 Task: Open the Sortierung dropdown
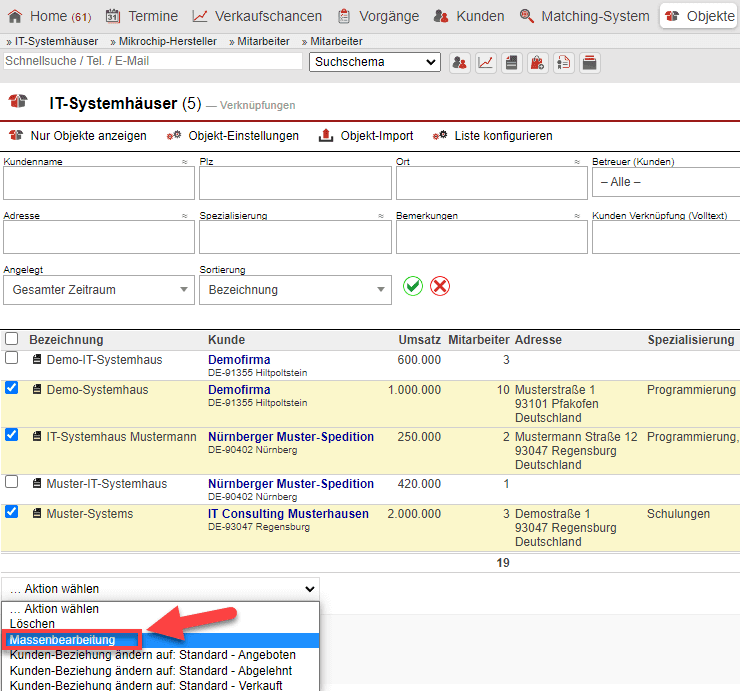pyautogui.click(x=295, y=290)
